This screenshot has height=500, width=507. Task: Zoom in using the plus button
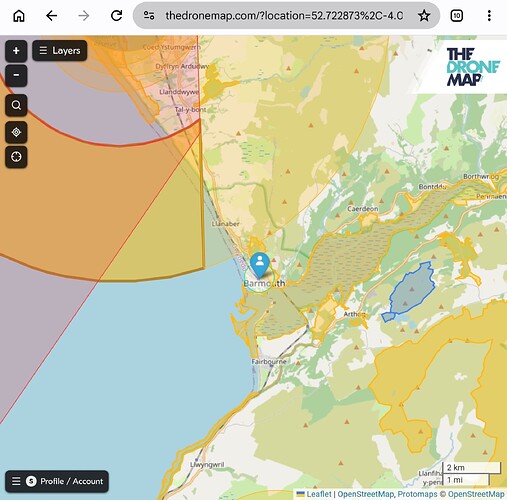pos(16,51)
